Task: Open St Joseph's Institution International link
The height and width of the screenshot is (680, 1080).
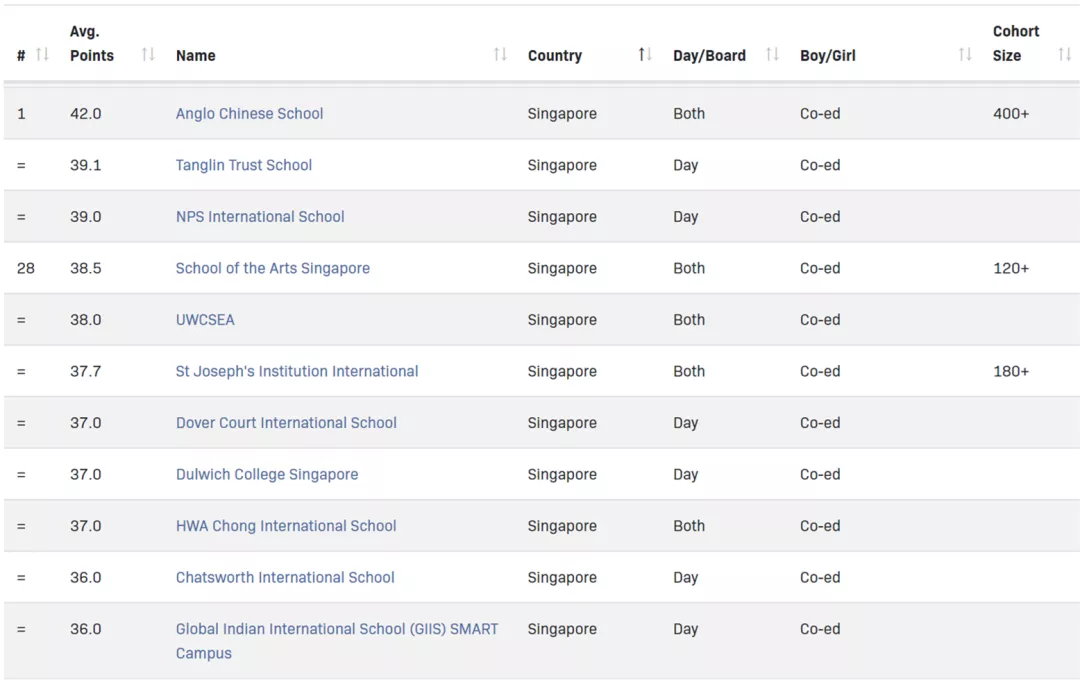Action: coord(297,371)
